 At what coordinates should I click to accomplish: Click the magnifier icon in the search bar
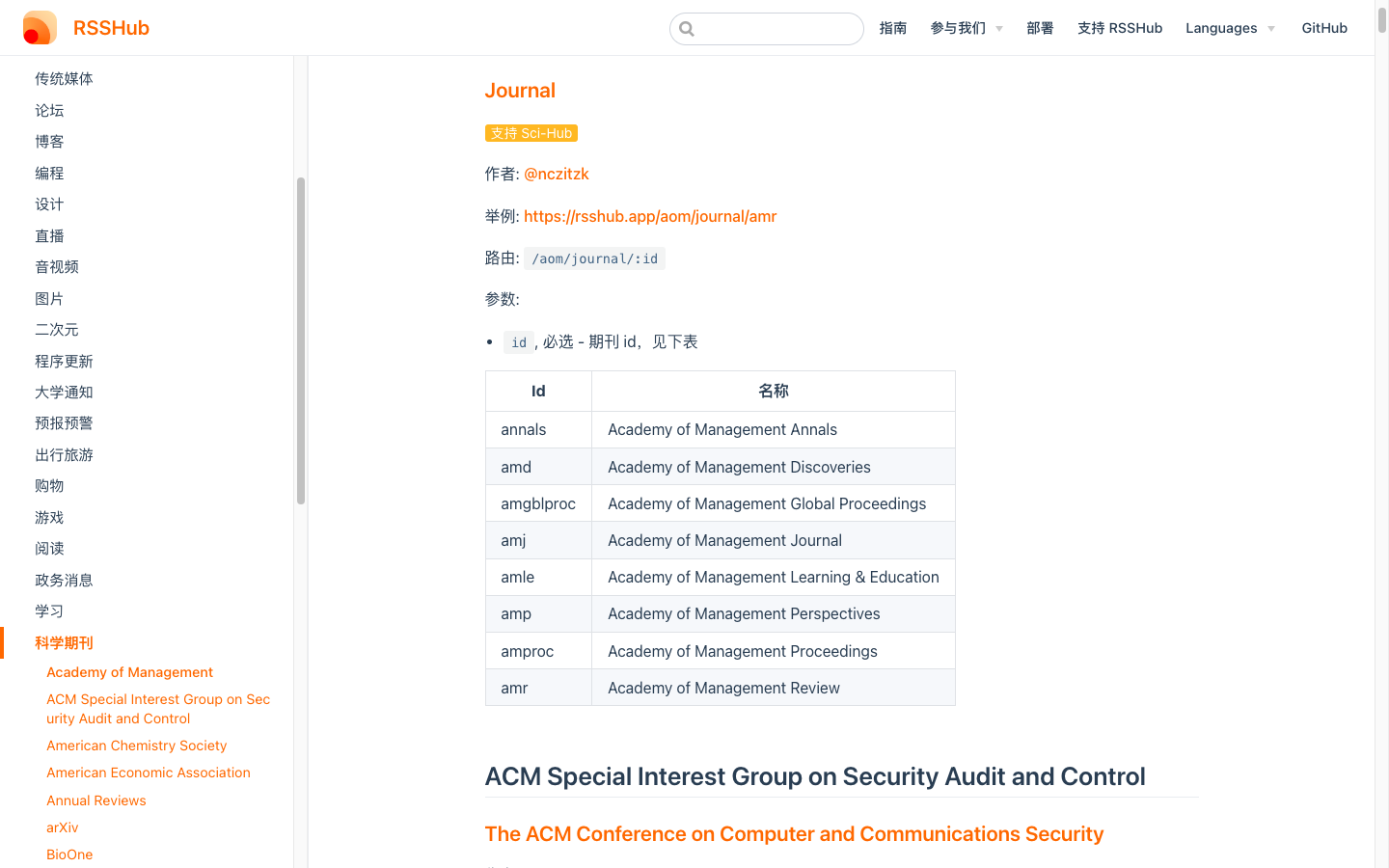pyautogui.click(x=687, y=28)
